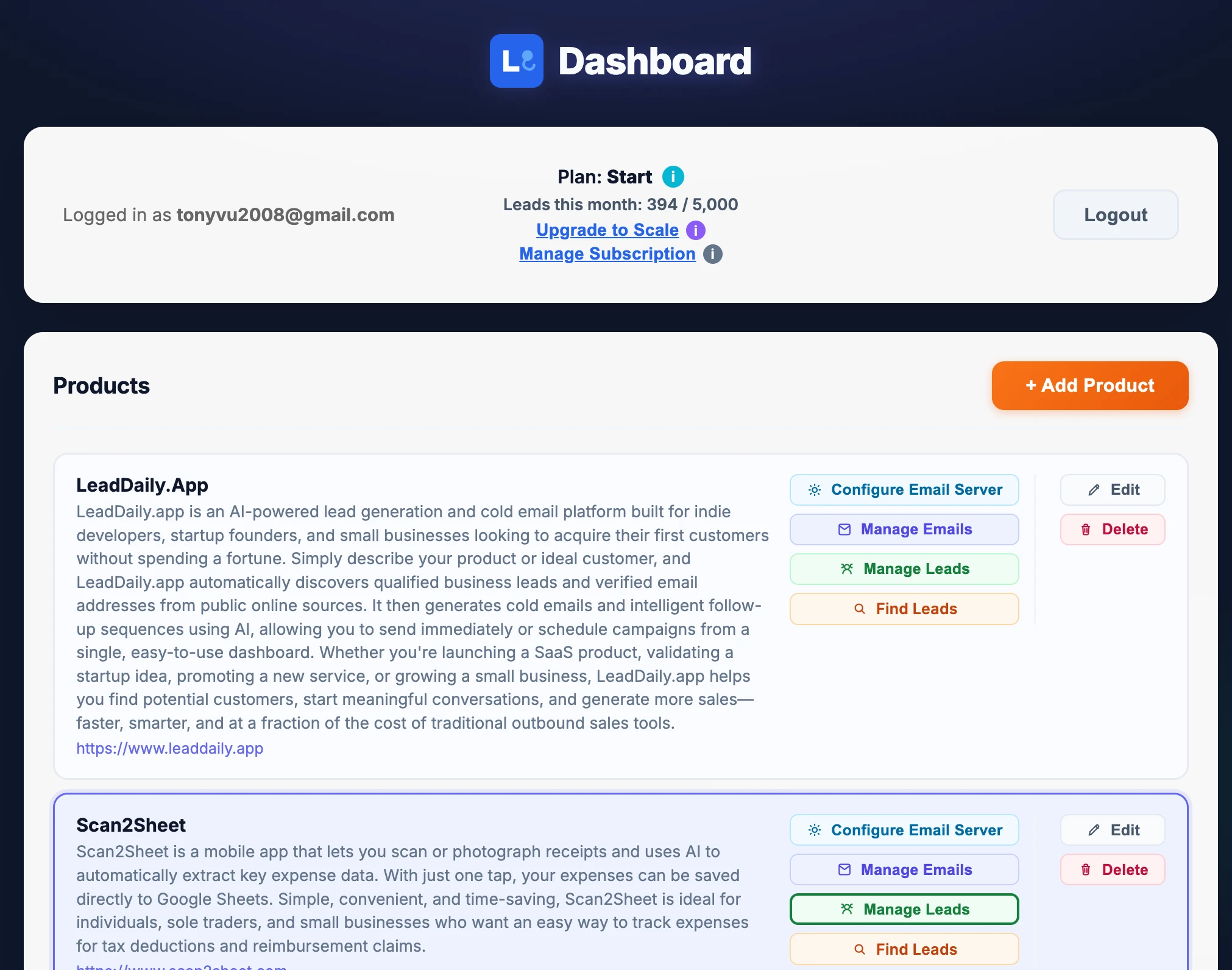Find Leads for LeadDaily.App
The image size is (1232, 970).
point(904,609)
